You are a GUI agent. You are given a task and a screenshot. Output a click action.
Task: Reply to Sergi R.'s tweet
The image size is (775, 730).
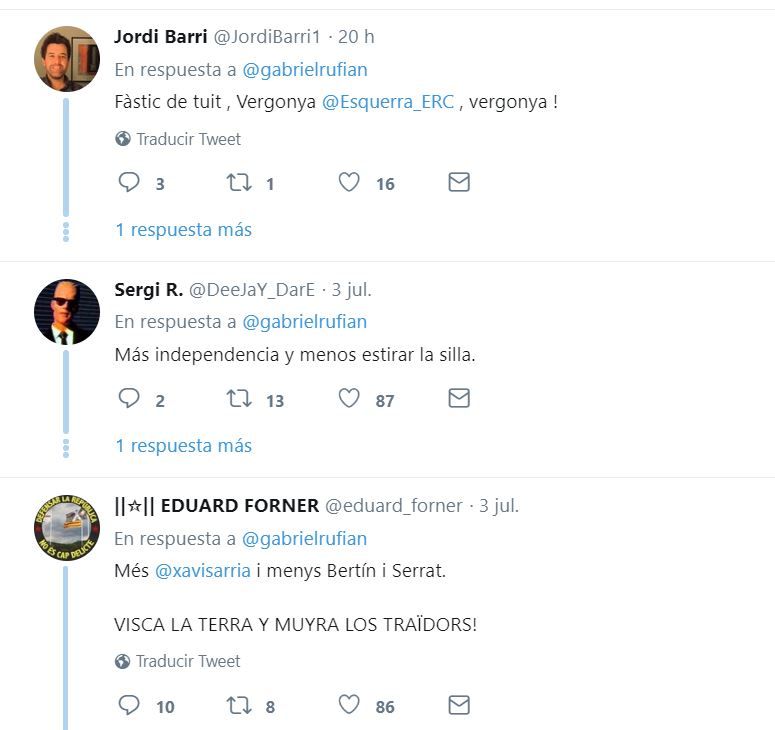[x=129, y=399]
